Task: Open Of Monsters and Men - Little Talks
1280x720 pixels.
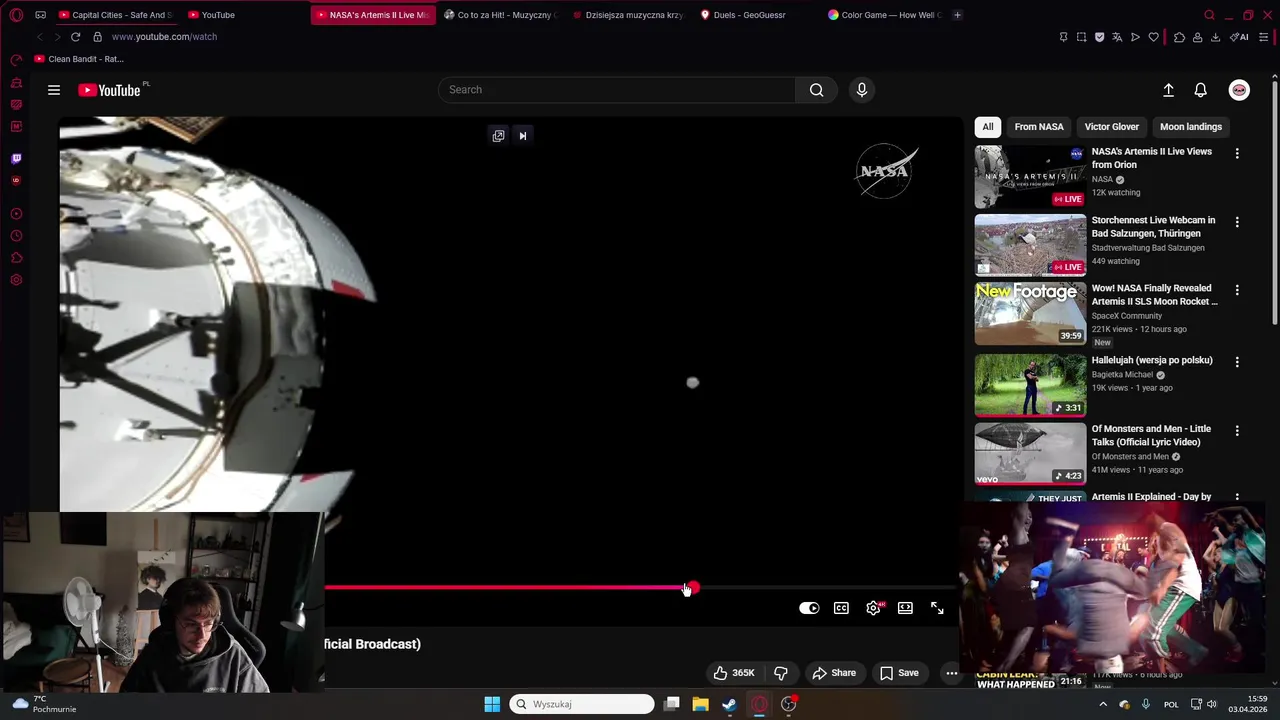Action: [x=1151, y=435]
